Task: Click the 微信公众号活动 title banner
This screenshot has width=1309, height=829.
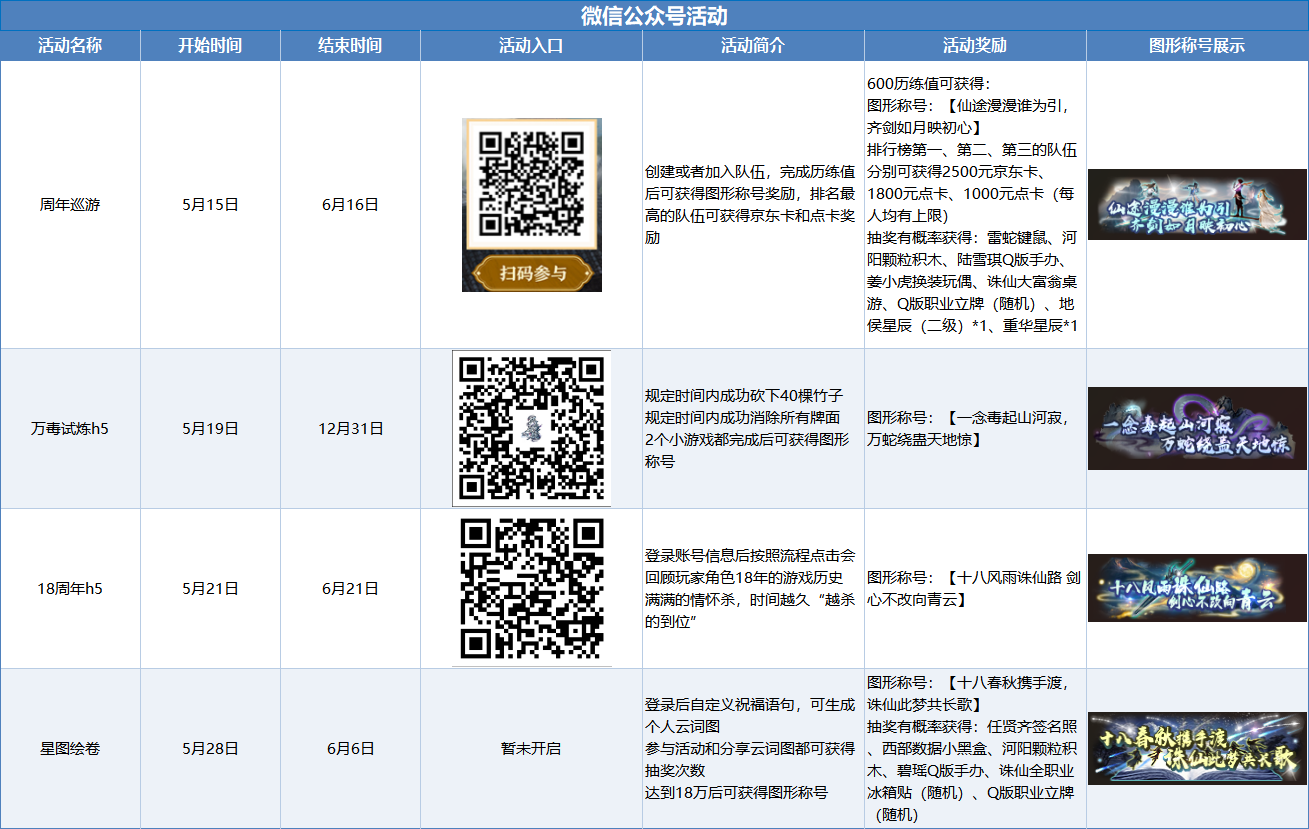Action: tap(654, 16)
